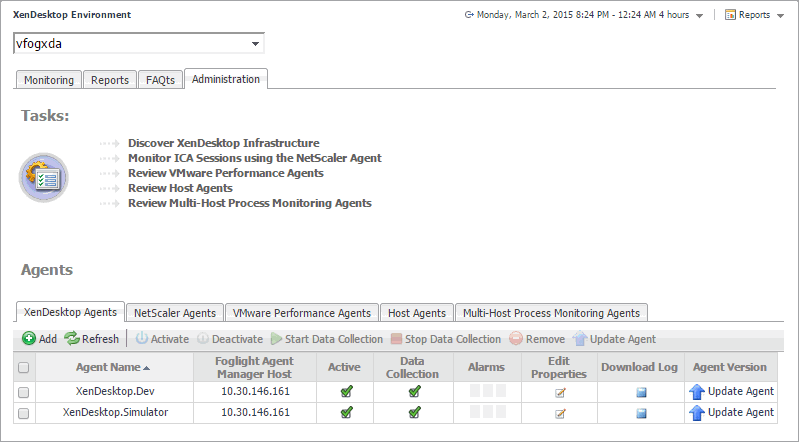Click the Agent Version column header
The image size is (799, 442).
click(730, 367)
